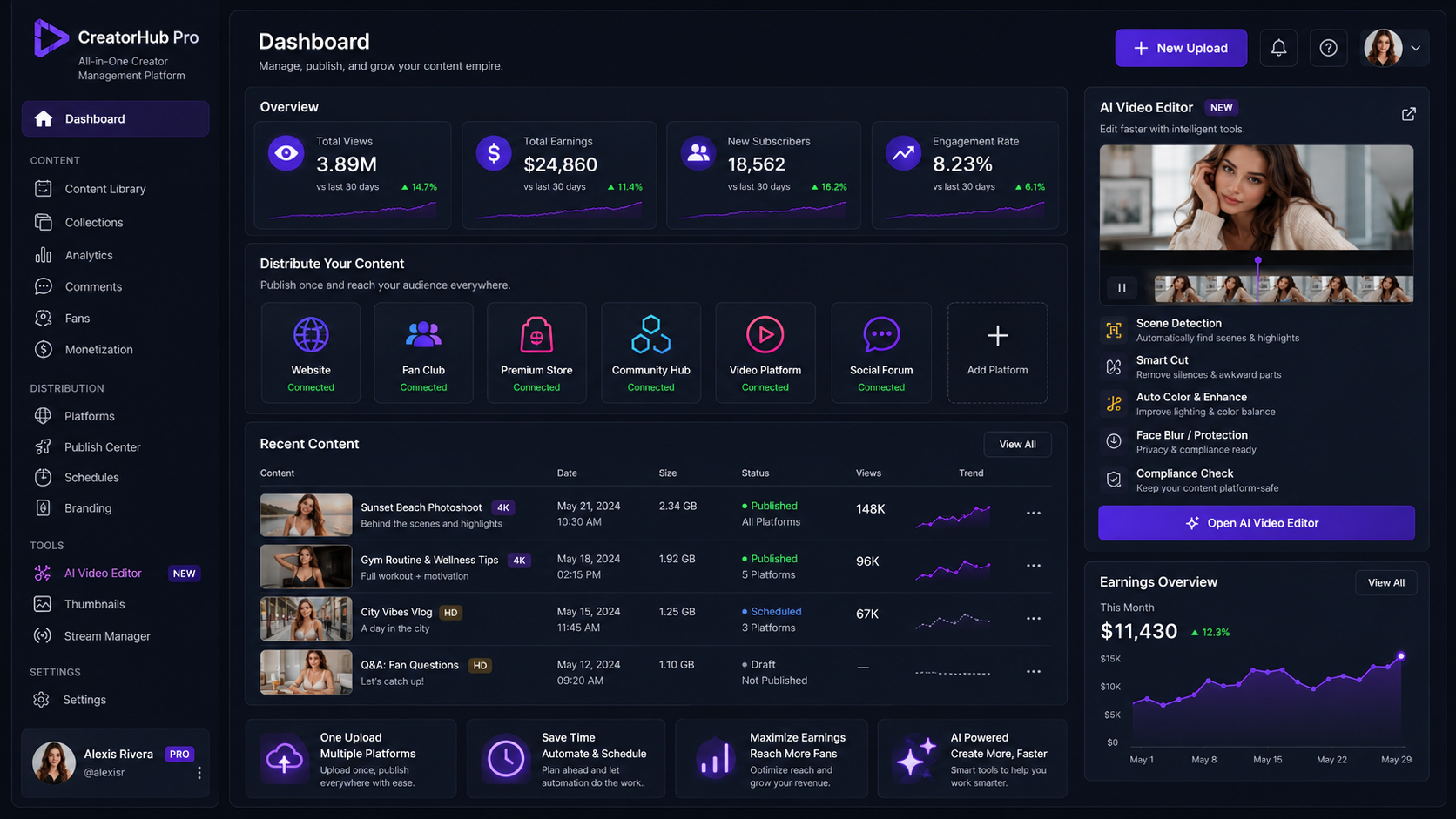Open the Q&A: Fan Questions thumbnail
The image size is (1456, 819).
click(306, 672)
